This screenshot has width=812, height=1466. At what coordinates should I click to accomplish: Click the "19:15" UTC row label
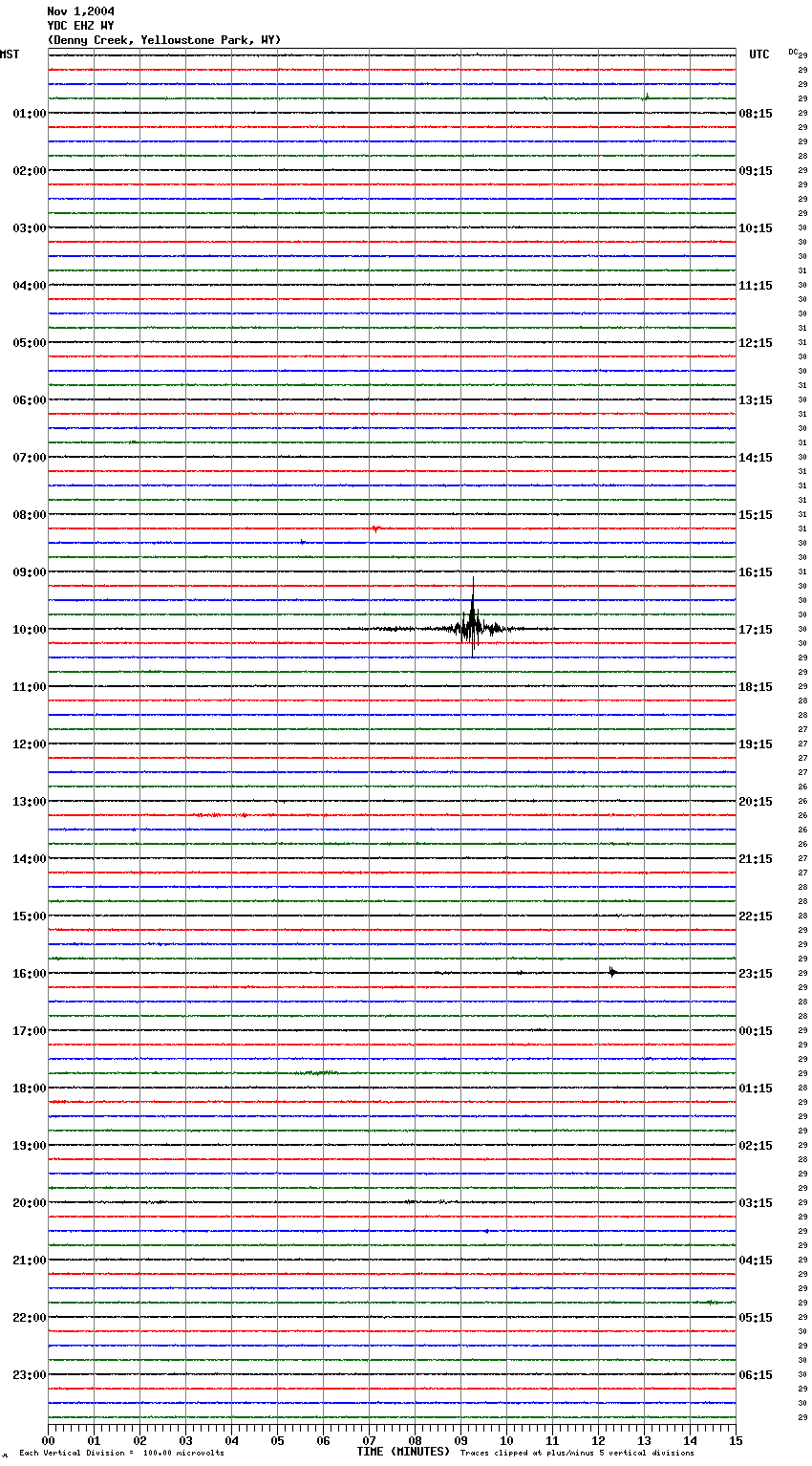(756, 744)
